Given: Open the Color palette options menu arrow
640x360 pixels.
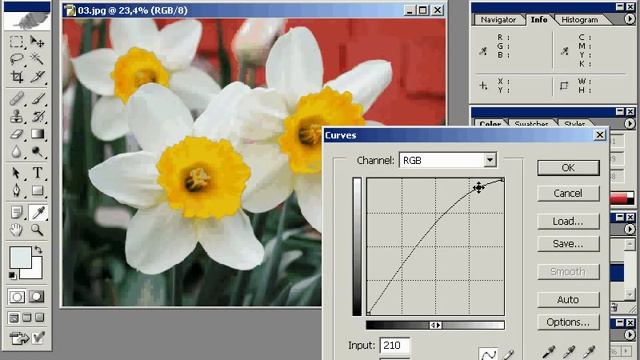Looking at the screenshot, I should coord(629,123).
